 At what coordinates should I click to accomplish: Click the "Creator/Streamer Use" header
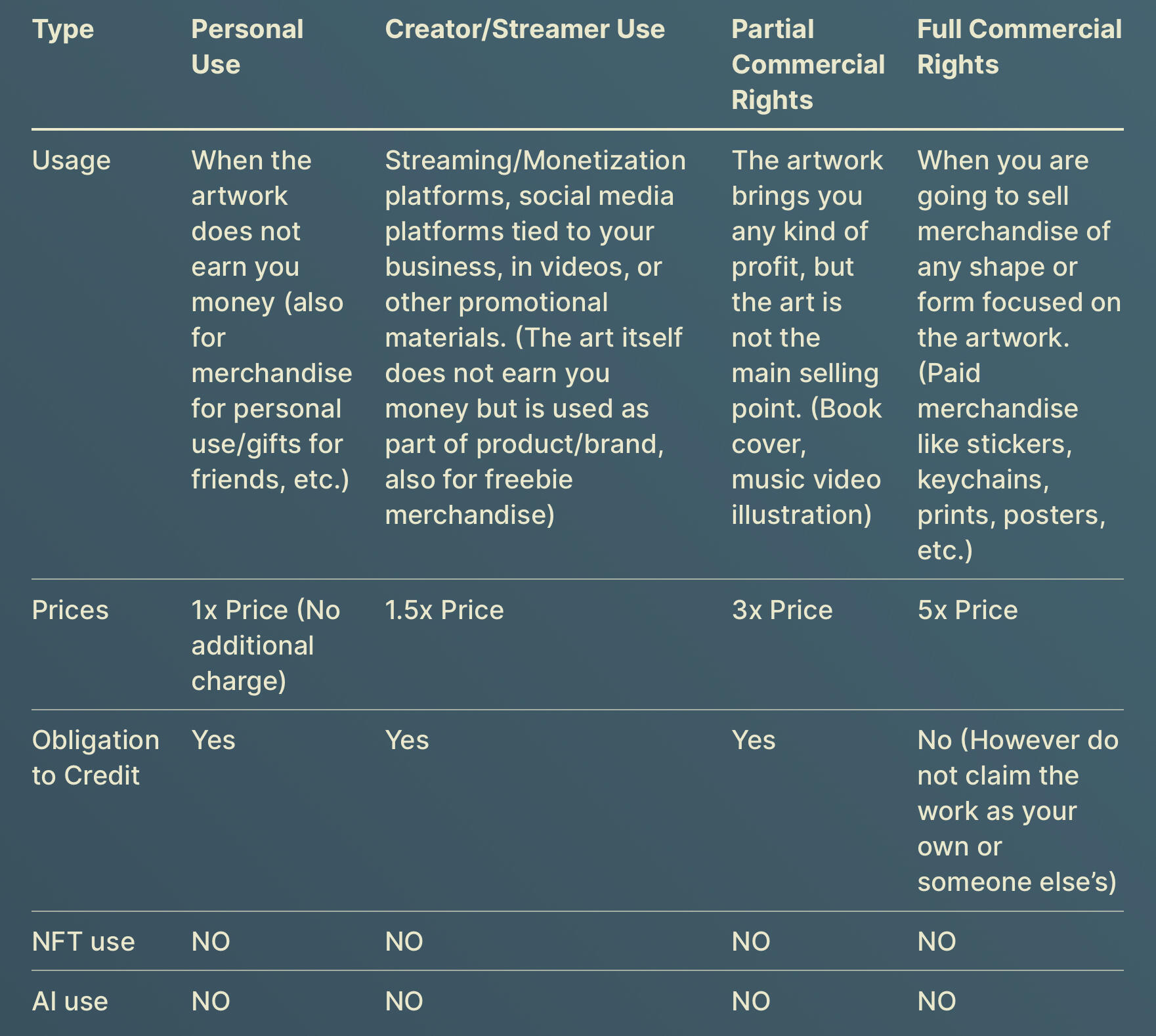click(524, 30)
